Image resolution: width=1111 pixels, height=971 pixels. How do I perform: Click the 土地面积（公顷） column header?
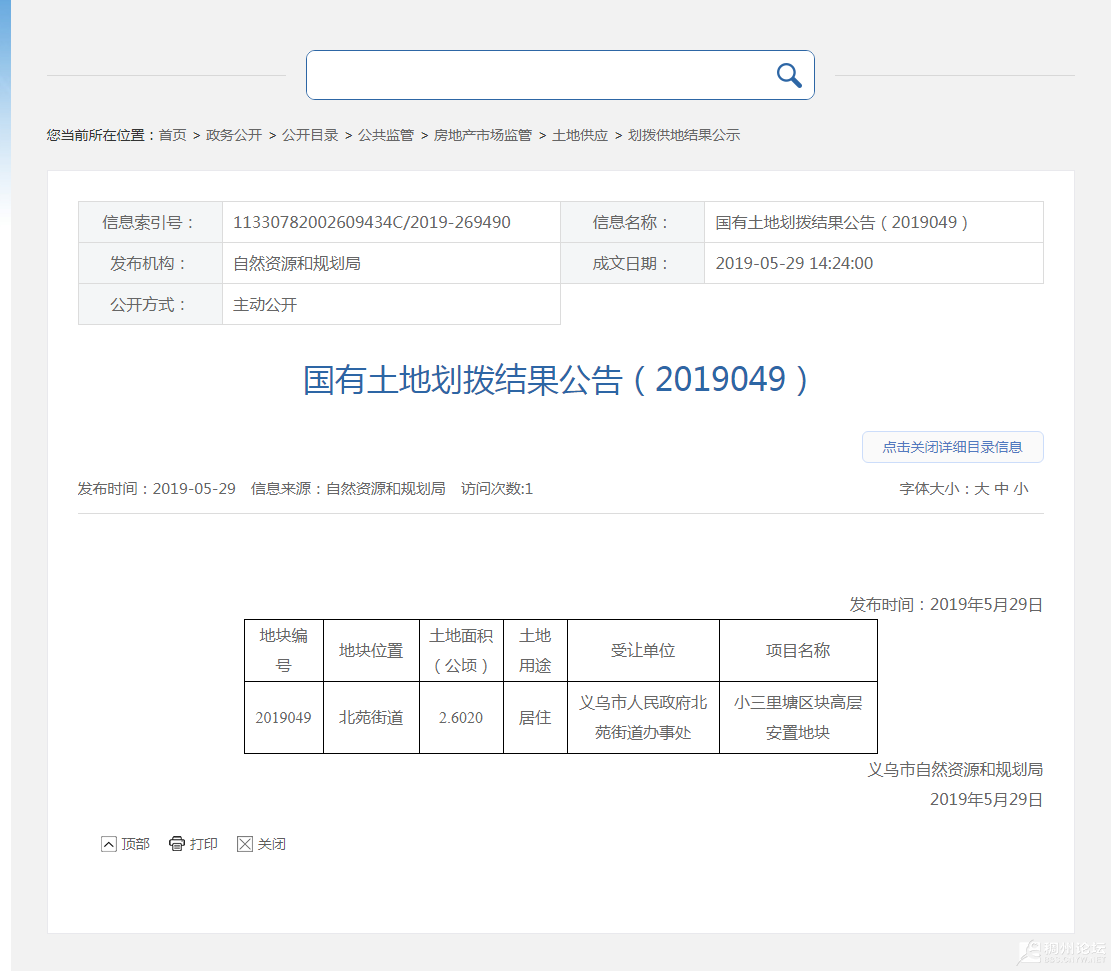tap(461, 651)
